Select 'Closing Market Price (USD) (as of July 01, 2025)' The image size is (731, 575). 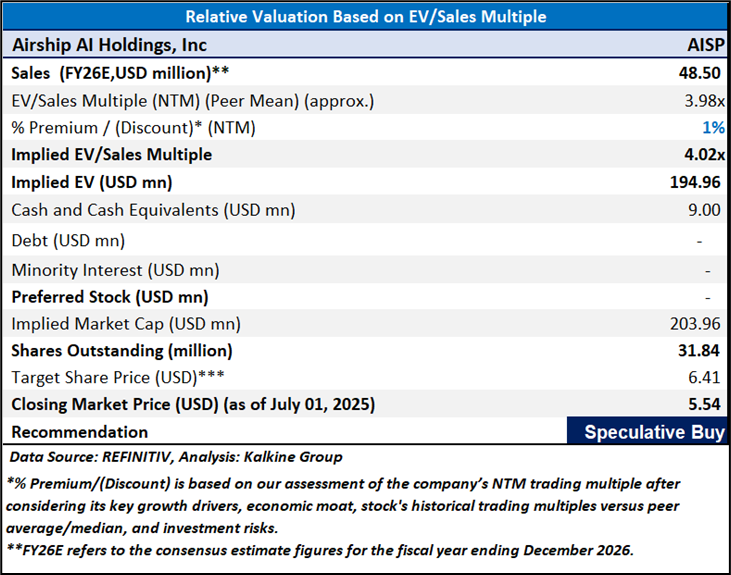coord(193,405)
